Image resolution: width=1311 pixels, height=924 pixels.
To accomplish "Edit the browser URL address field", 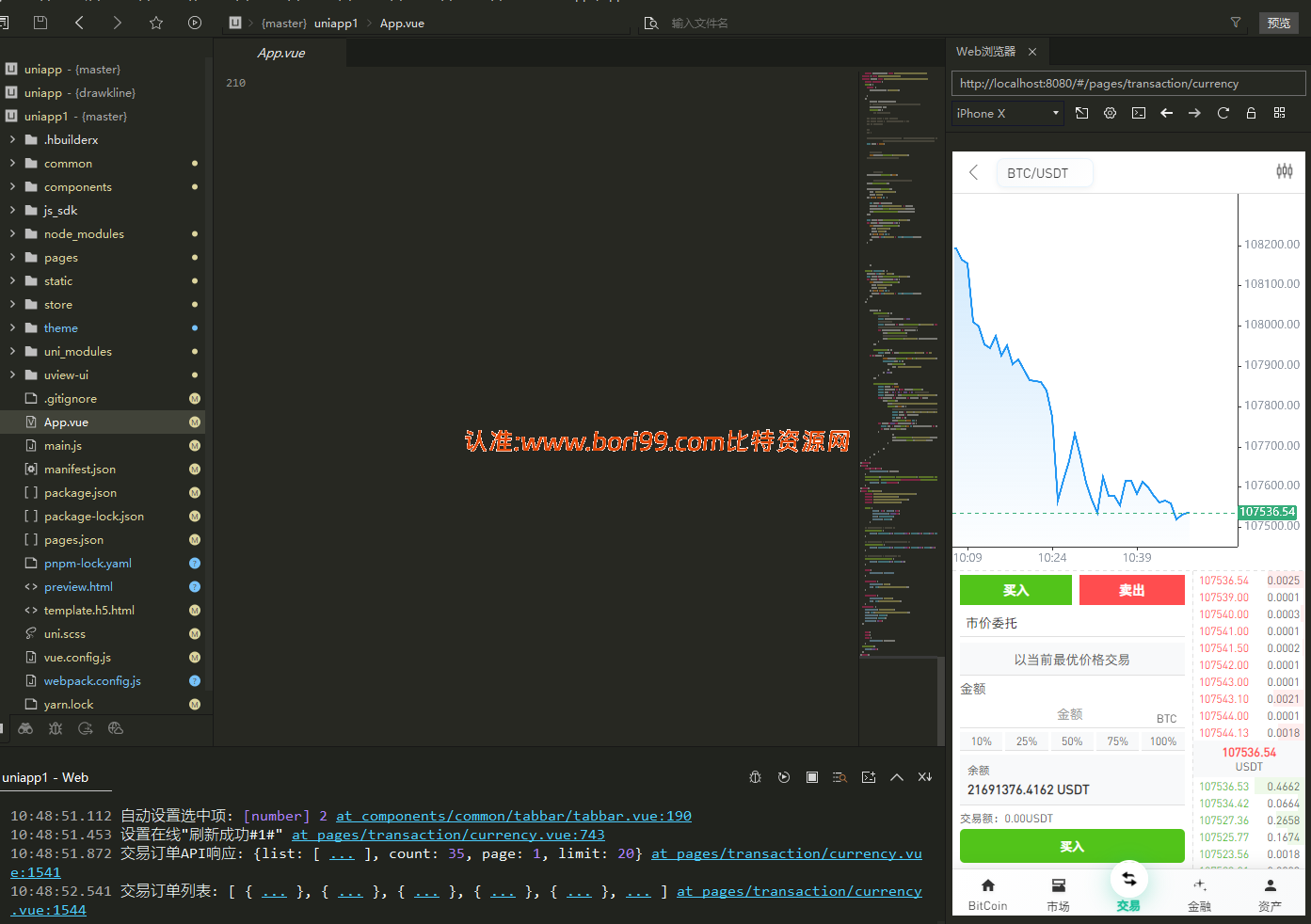I will coord(1128,84).
